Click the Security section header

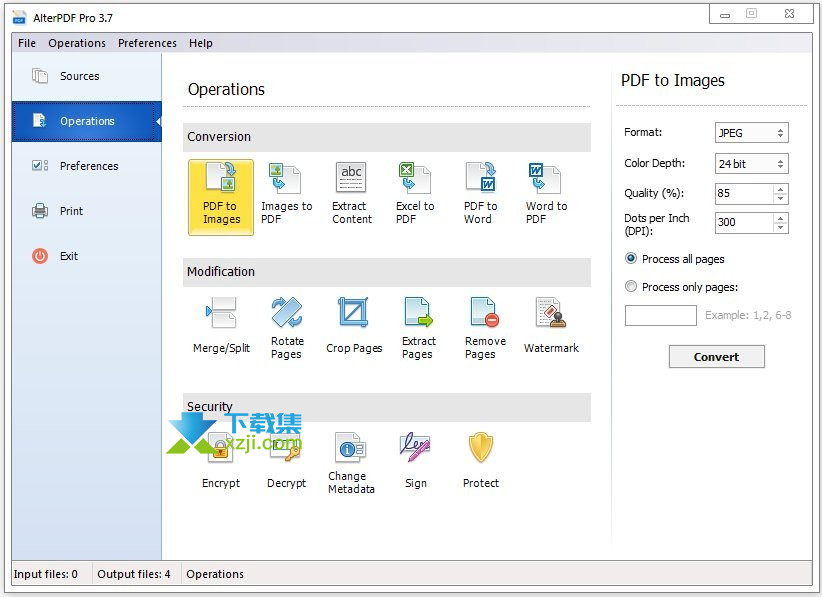tap(386, 407)
